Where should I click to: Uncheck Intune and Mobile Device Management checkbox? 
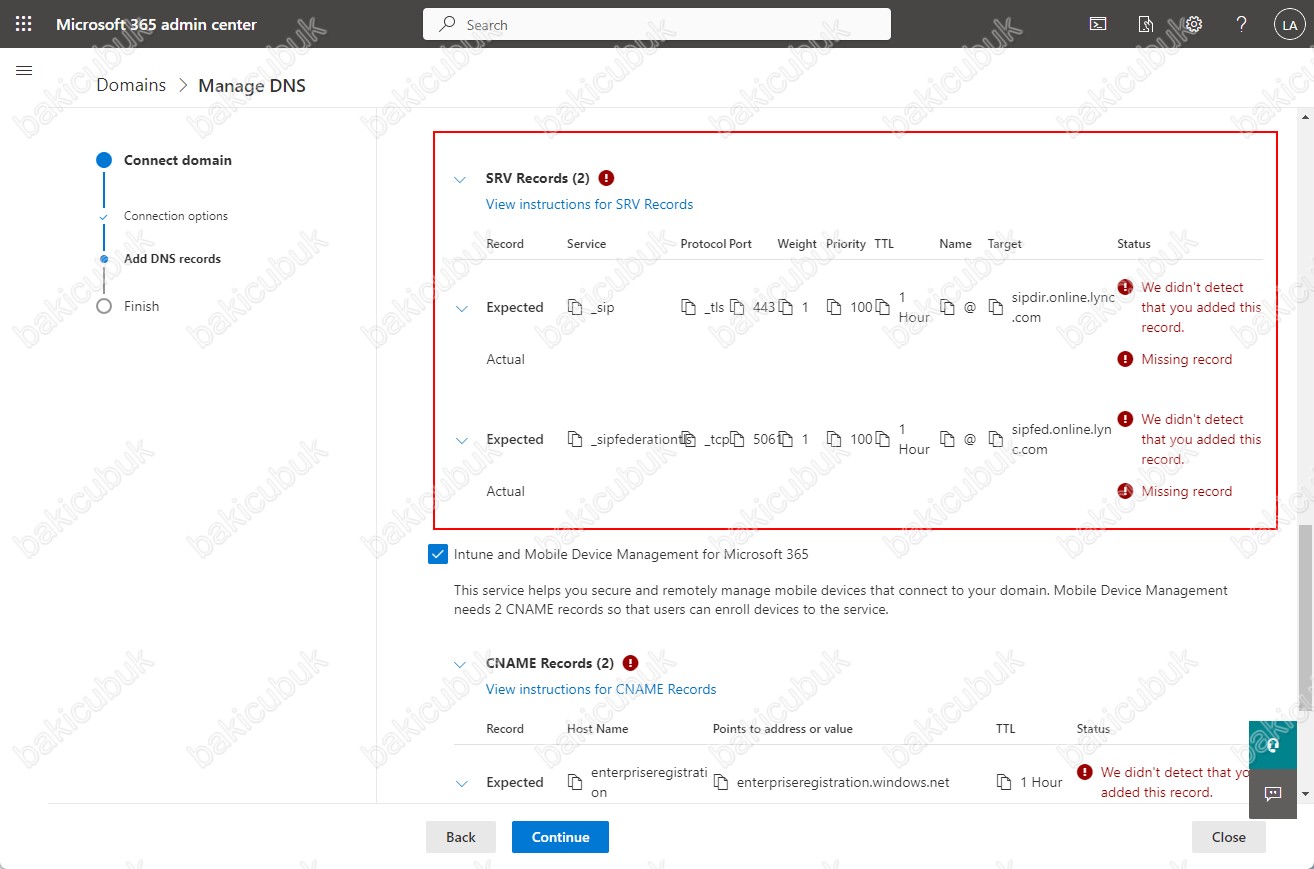[437, 554]
